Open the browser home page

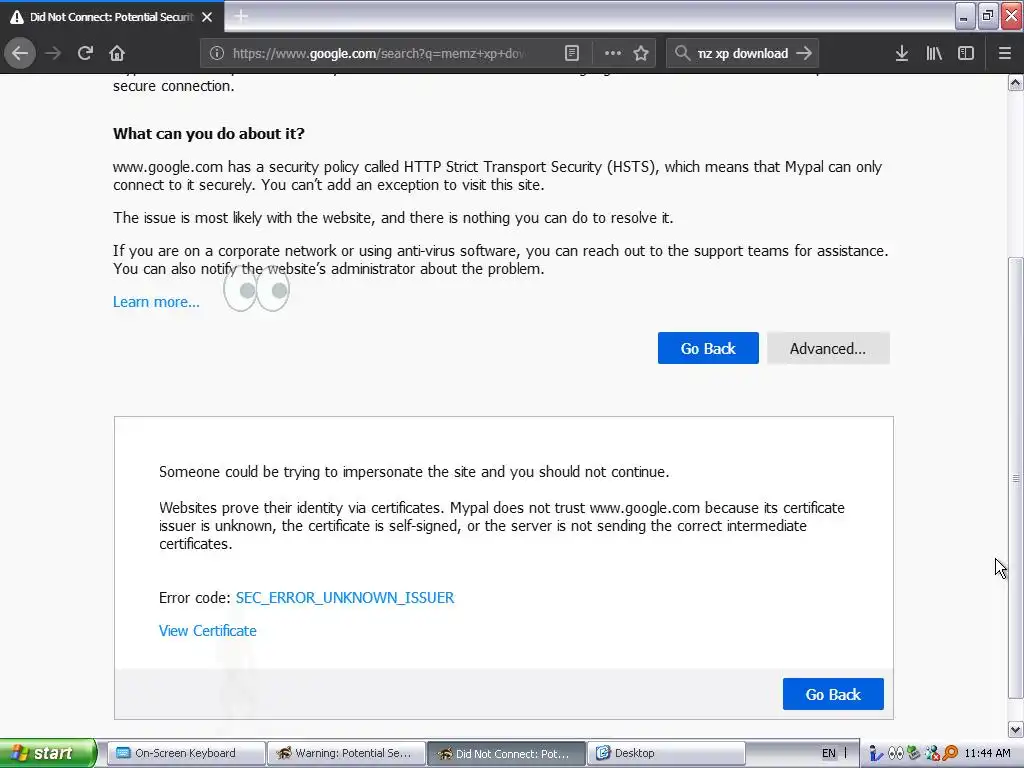tap(117, 53)
